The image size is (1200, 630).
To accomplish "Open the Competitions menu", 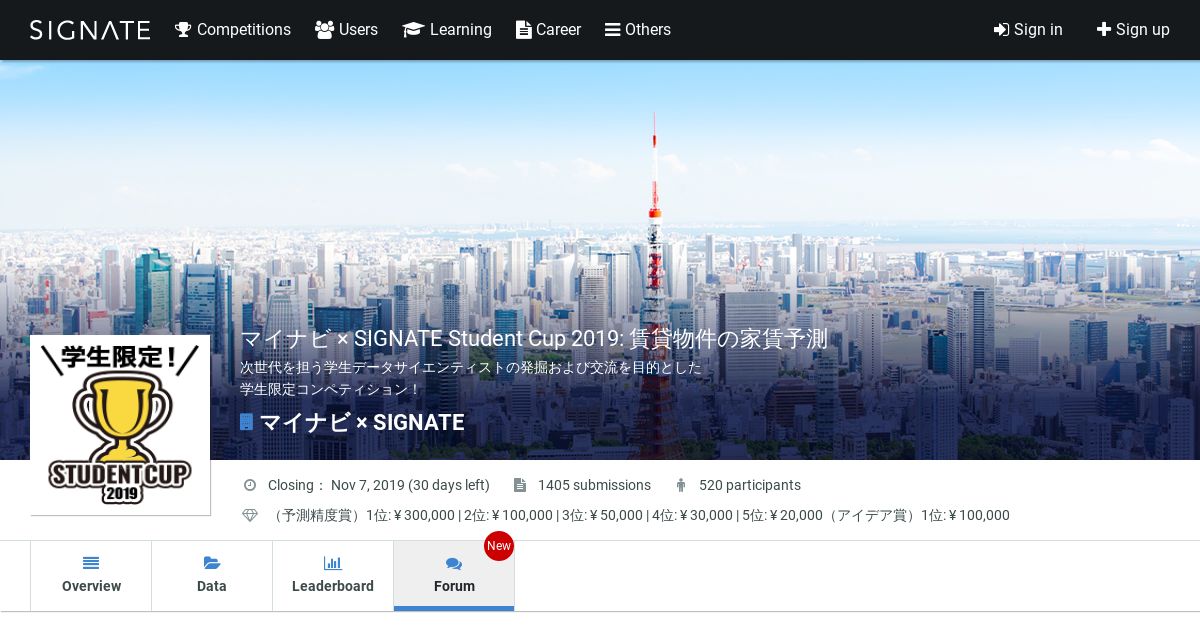I will (233, 30).
